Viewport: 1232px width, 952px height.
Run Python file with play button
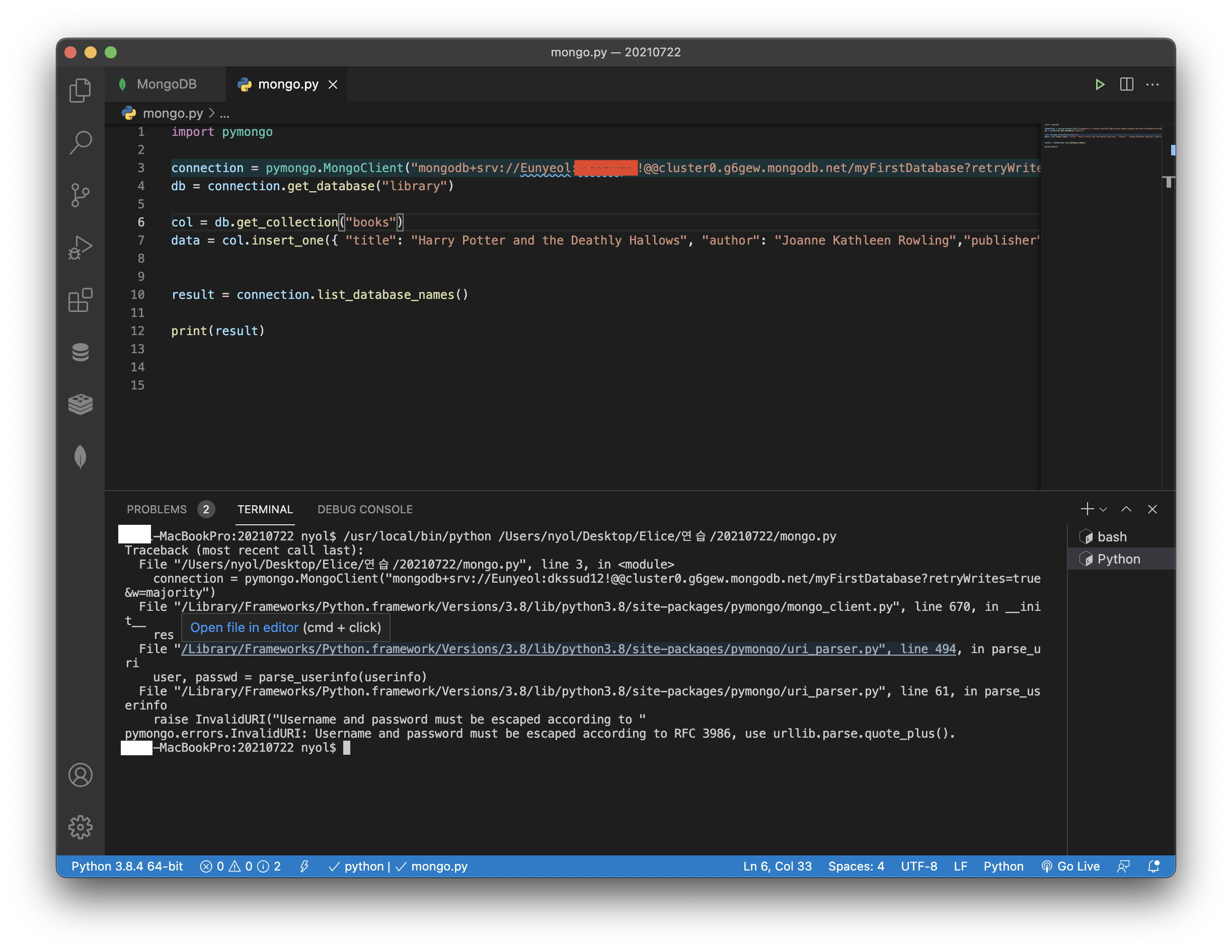(x=1100, y=85)
